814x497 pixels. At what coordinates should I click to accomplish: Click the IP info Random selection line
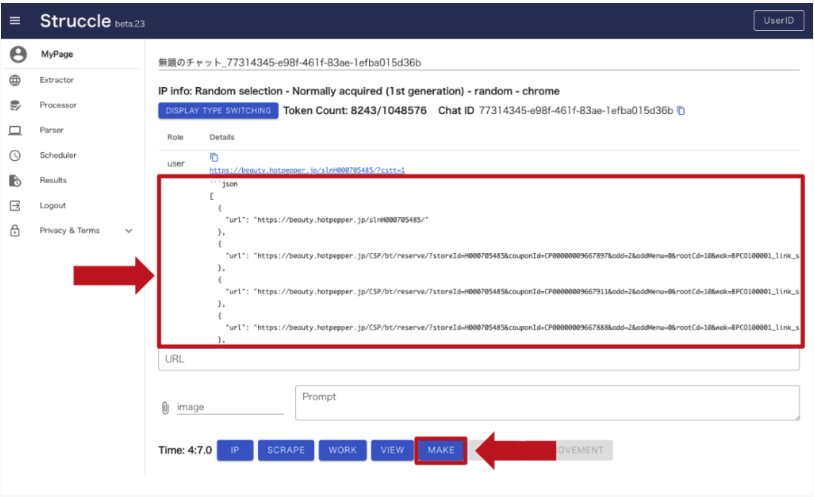pyautogui.click(x=359, y=91)
